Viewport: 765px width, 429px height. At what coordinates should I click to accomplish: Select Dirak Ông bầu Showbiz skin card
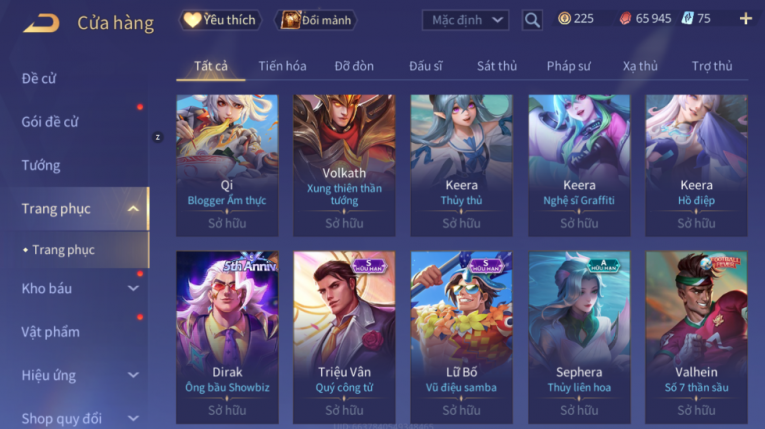click(227, 337)
